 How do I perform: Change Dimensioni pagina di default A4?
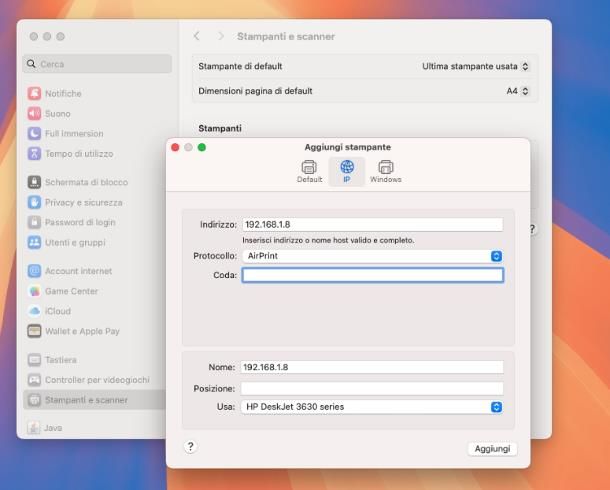[x=517, y=91]
